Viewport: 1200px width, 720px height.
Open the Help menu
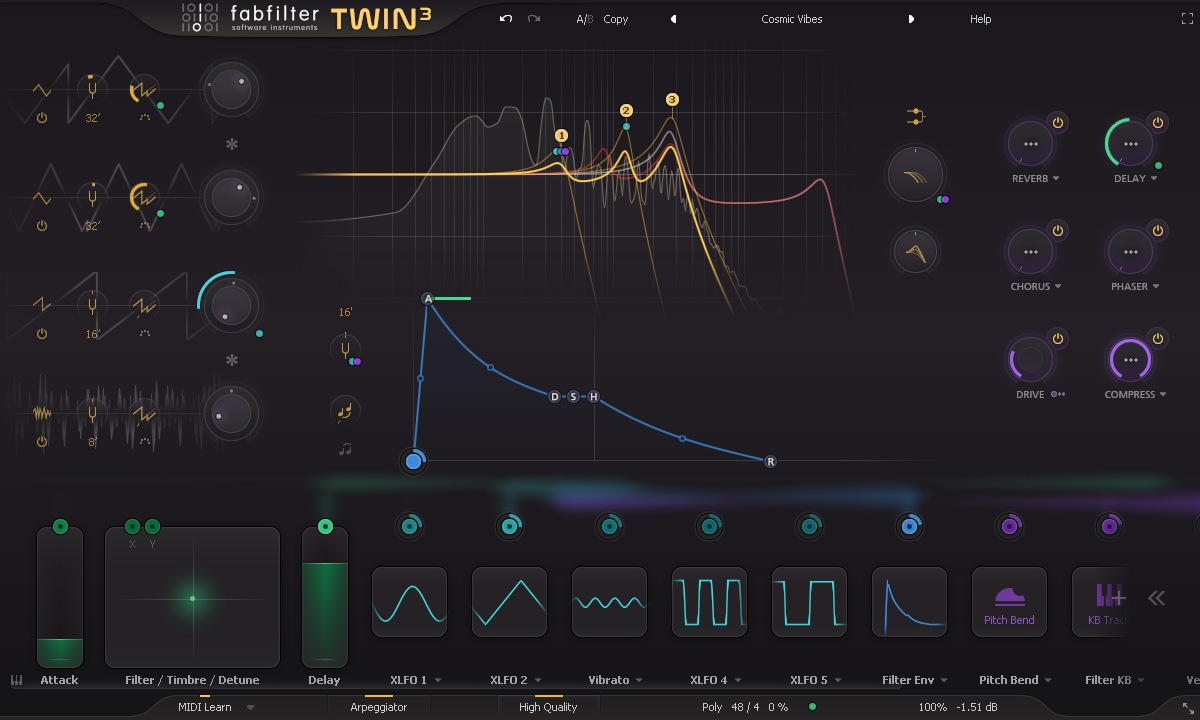[980, 19]
